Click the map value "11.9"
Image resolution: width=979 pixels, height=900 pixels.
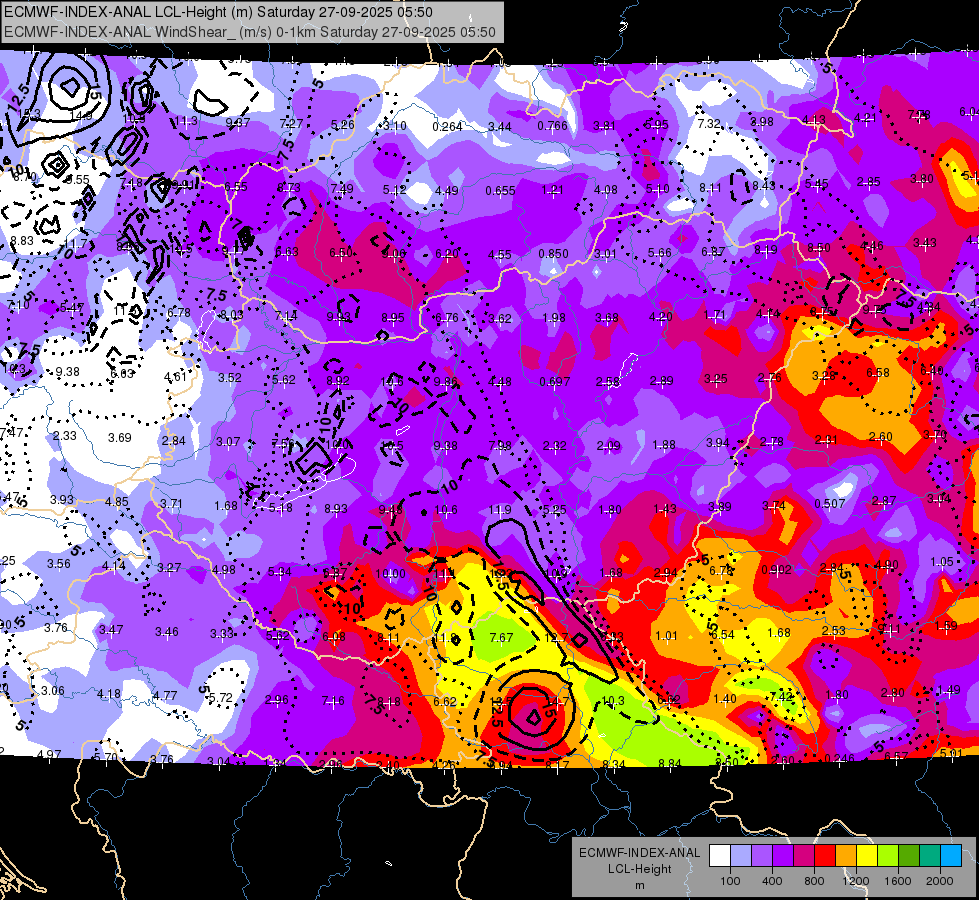point(499,510)
